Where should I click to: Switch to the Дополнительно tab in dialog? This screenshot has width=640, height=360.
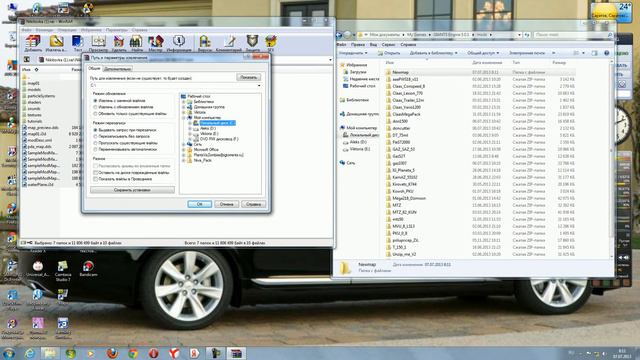[x=118, y=69]
